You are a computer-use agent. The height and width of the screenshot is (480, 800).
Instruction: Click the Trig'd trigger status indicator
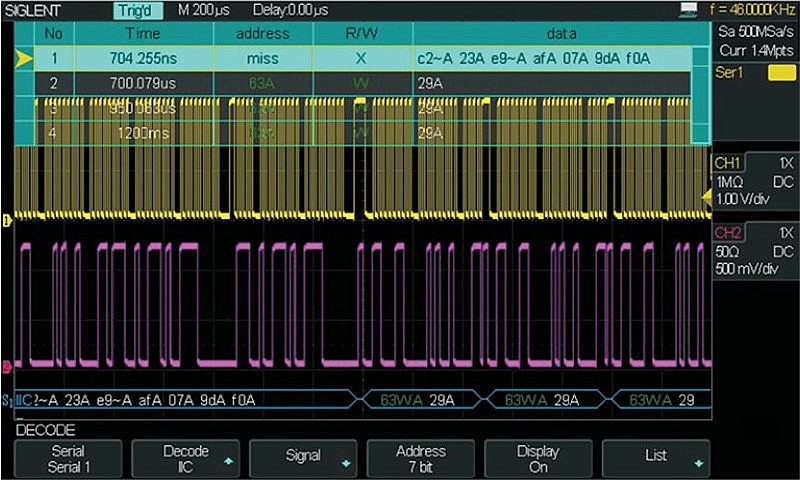(139, 11)
